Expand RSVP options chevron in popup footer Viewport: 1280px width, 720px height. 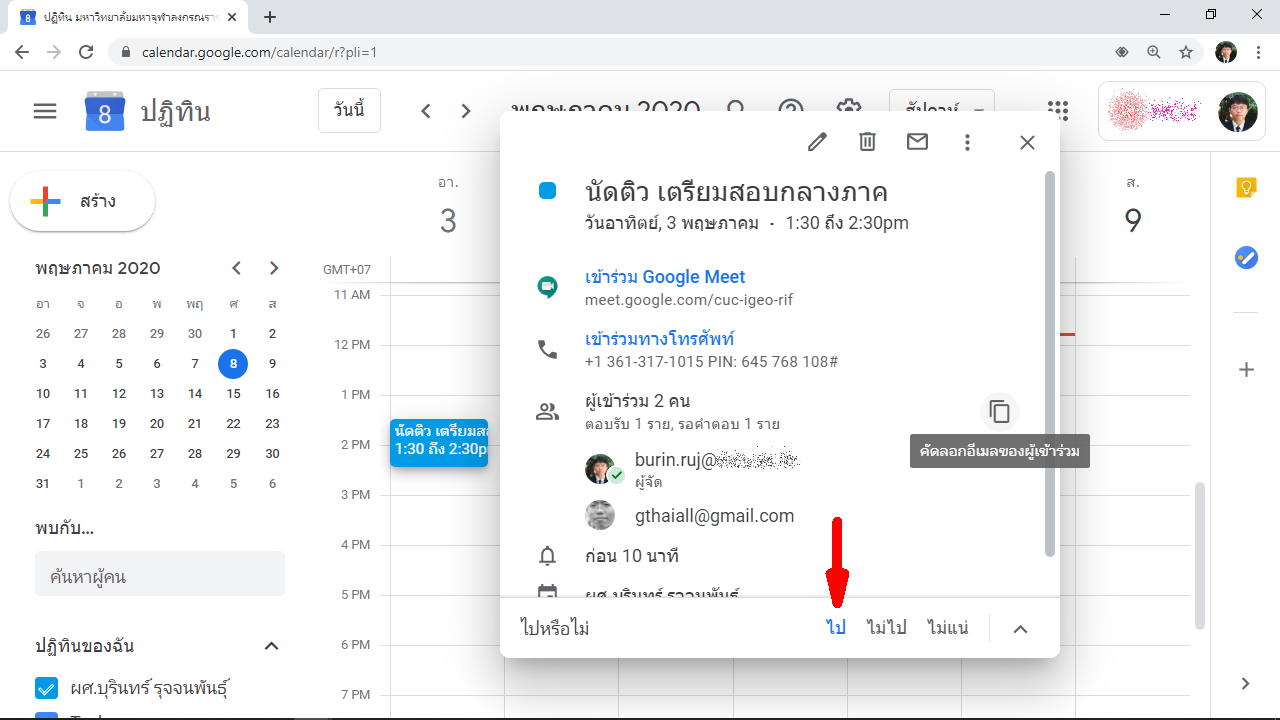[1020, 629]
